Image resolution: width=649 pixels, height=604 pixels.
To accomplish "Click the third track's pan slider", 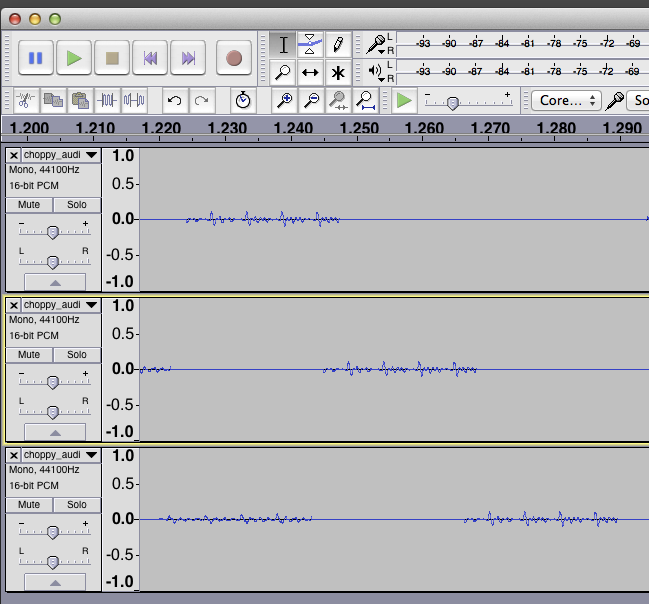I will coord(53,562).
